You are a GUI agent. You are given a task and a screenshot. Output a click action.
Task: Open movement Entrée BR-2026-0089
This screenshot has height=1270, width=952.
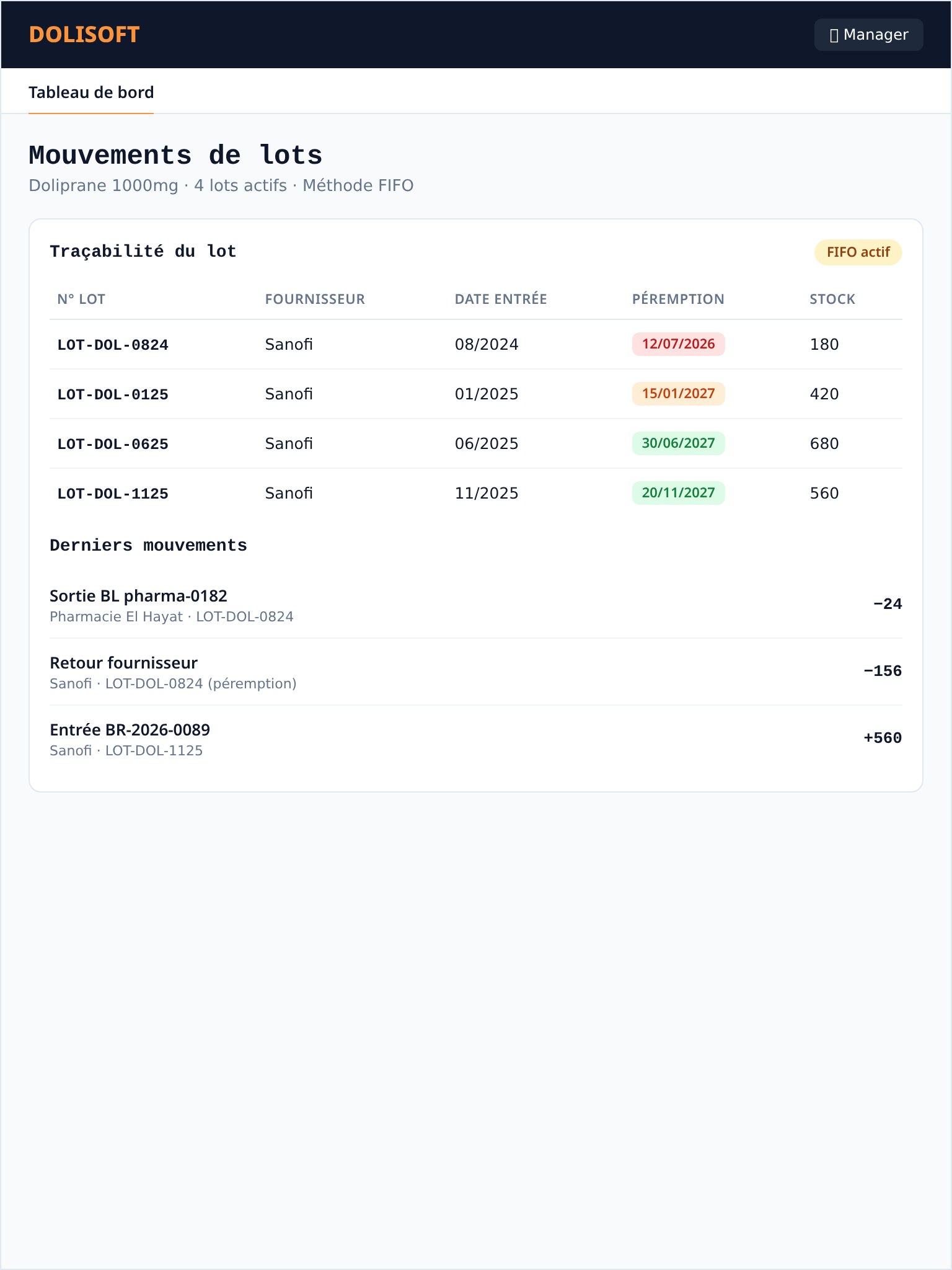pyautogui.click(x=476, y=739)
